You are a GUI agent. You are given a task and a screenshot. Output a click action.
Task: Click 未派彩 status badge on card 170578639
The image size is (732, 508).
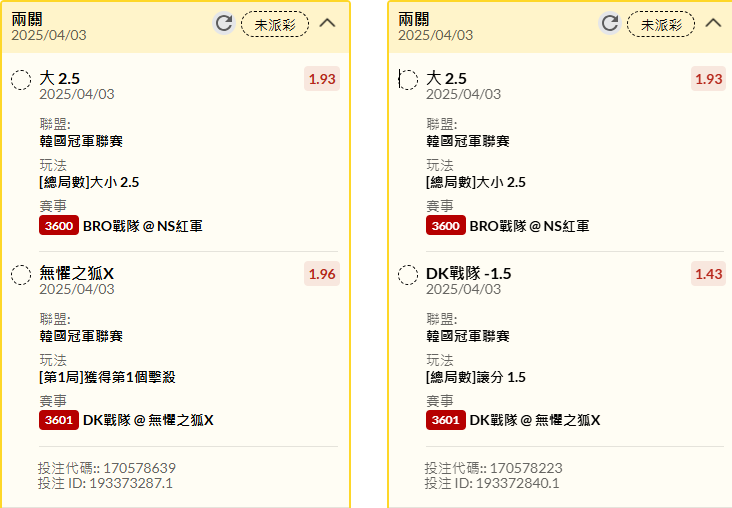pos(275,24)
